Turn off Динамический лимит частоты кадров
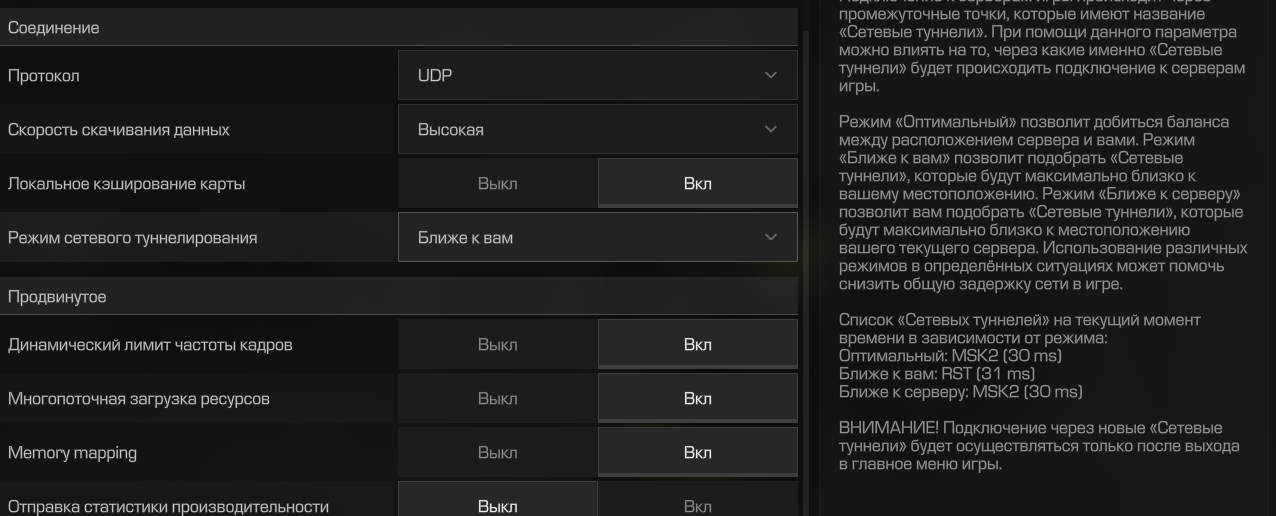Image resolution: width=1276 pixels, height=516 pixels. (498, 345)
